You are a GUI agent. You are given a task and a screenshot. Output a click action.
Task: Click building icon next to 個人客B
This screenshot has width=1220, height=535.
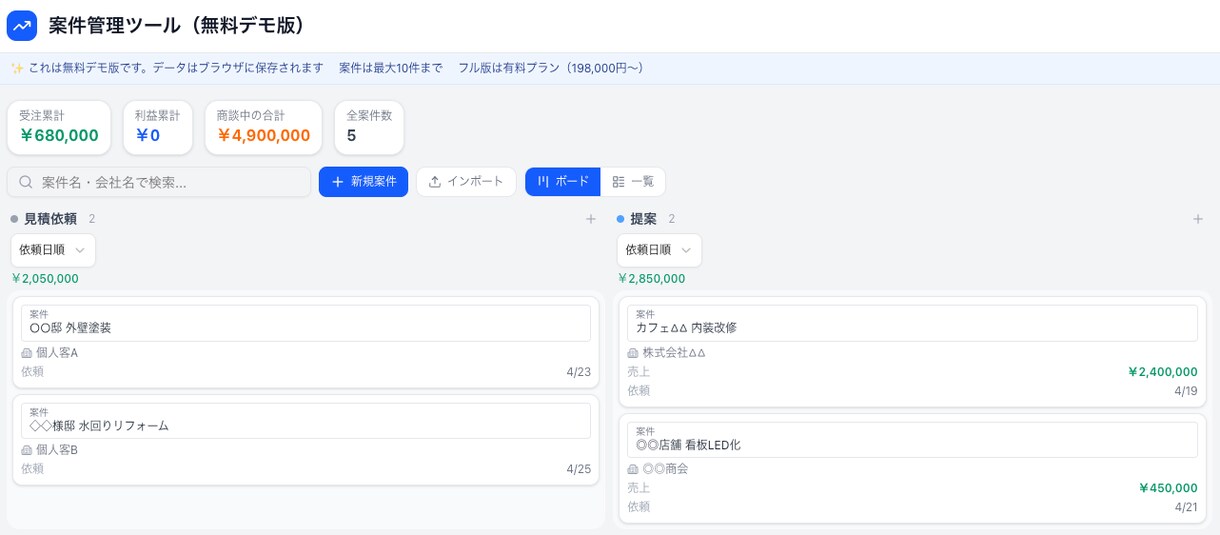pyautogui.click(x=27, y=450)
